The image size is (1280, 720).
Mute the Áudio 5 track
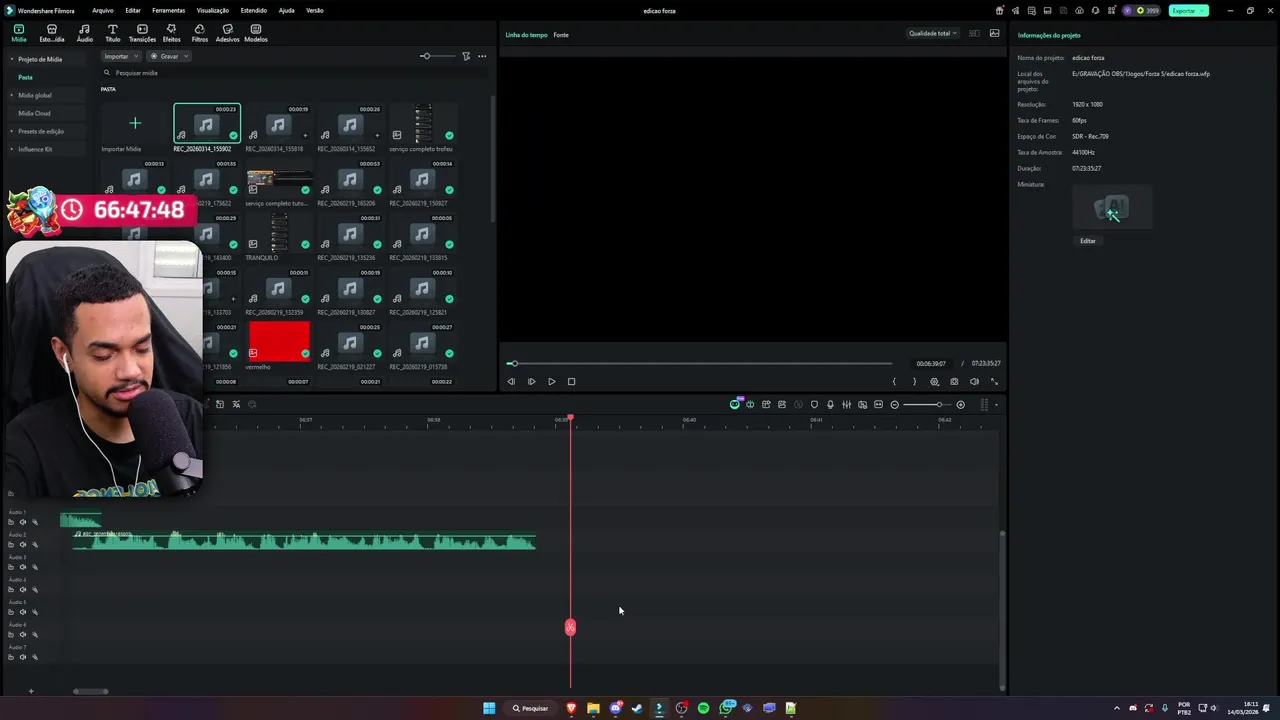(22, 612)
